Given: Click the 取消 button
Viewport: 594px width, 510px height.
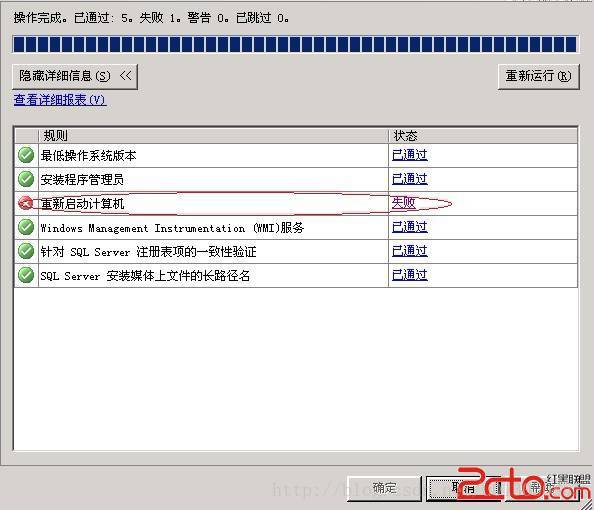Looking at the screenshot, I should [x=463, y=488].
